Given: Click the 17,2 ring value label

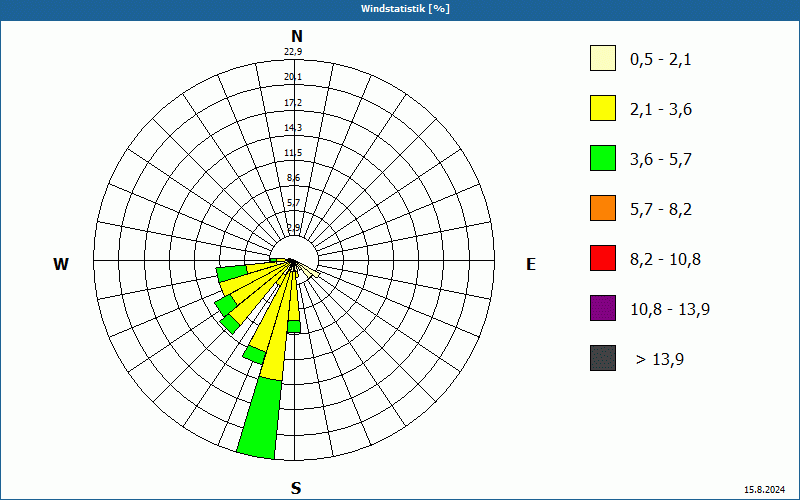Looking at the screenshot, I should (293, 103).
